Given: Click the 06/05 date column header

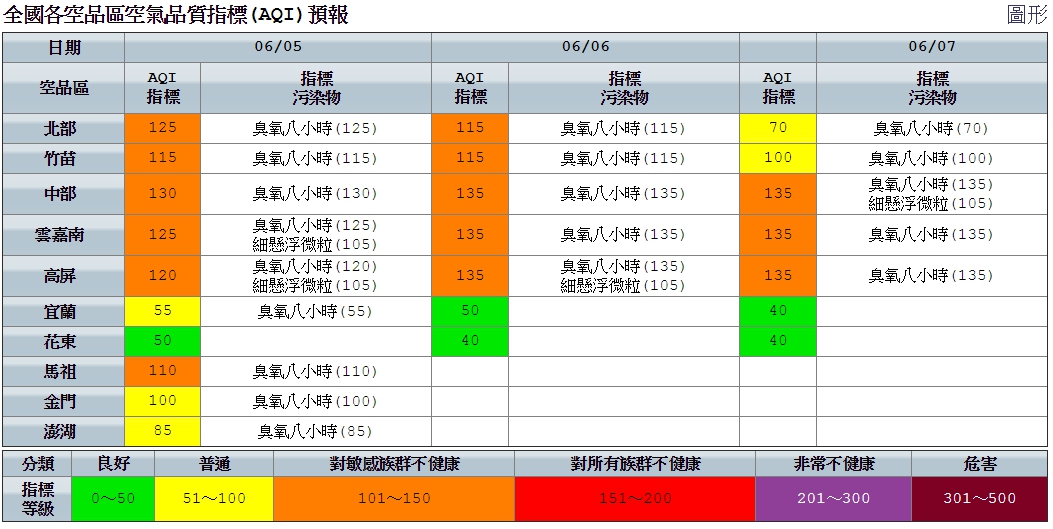Looking at the screenshot, I should point(278,47).
